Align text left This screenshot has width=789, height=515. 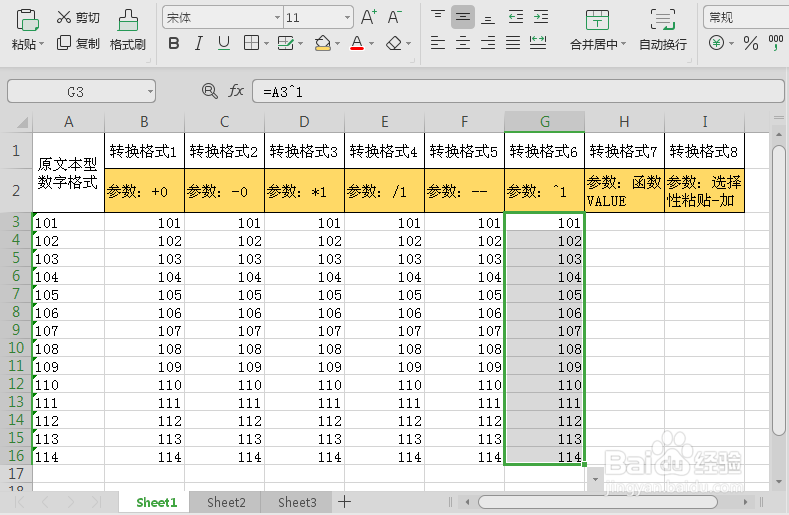point(438,43)
